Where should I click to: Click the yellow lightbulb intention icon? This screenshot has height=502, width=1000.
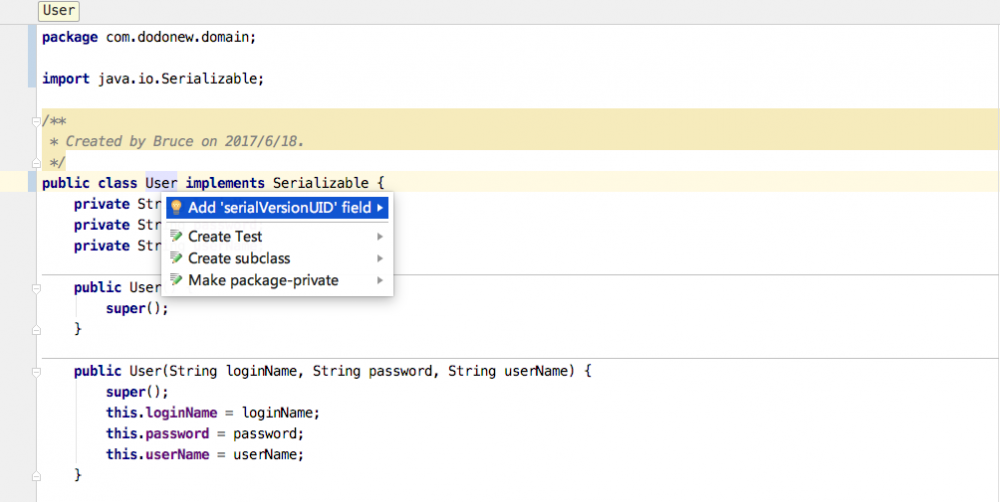coord(176,208)
